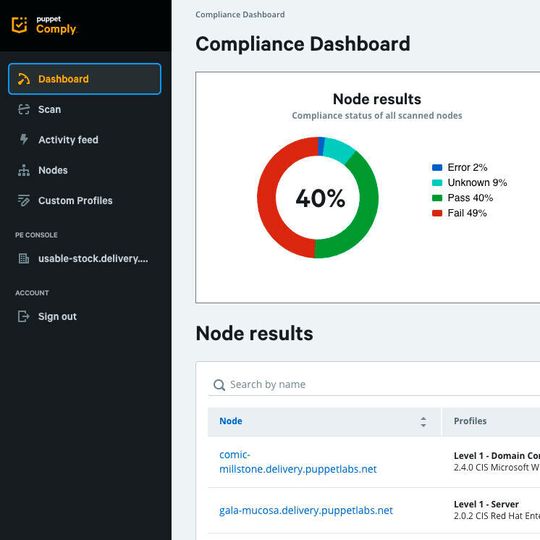
Task: Click the Puppet Comply logo icon
Action: 19,25
